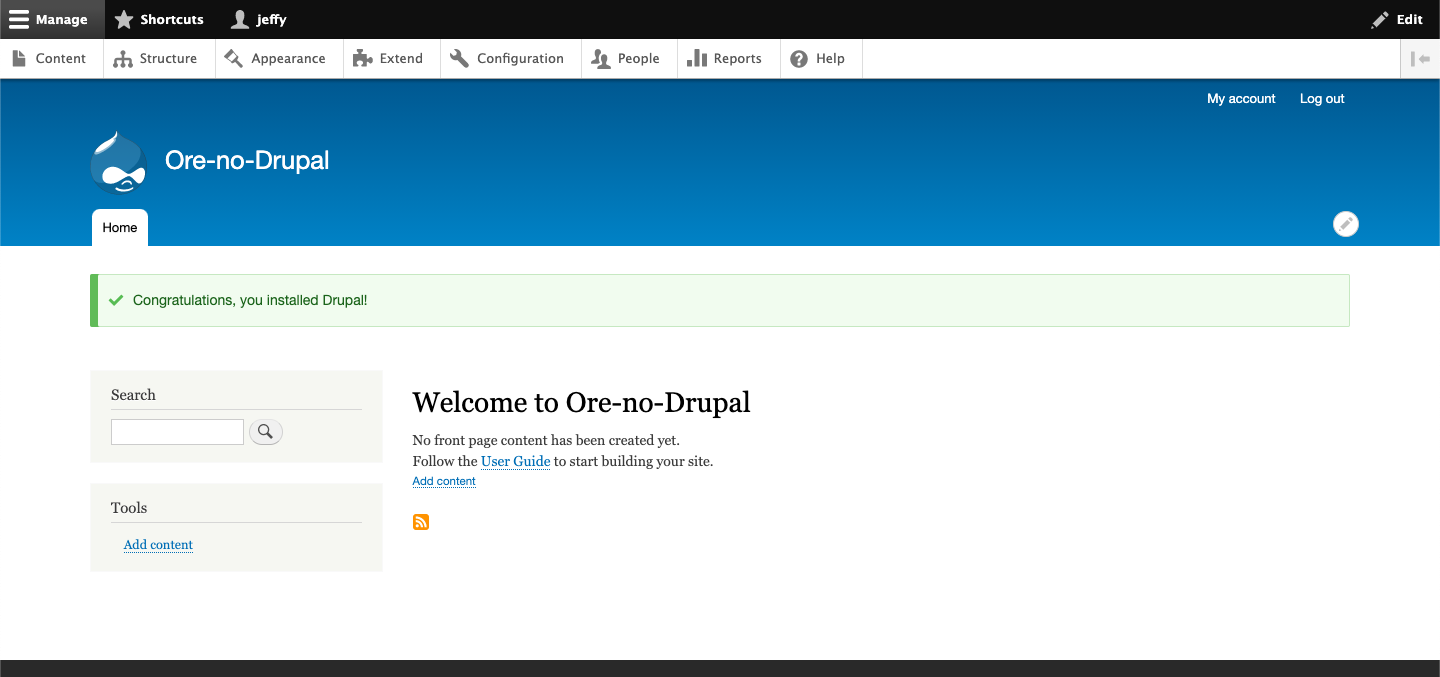Screen dimensions: 1440x677
Task: Focus the Search text field
Action: click(x=177, y=432)
